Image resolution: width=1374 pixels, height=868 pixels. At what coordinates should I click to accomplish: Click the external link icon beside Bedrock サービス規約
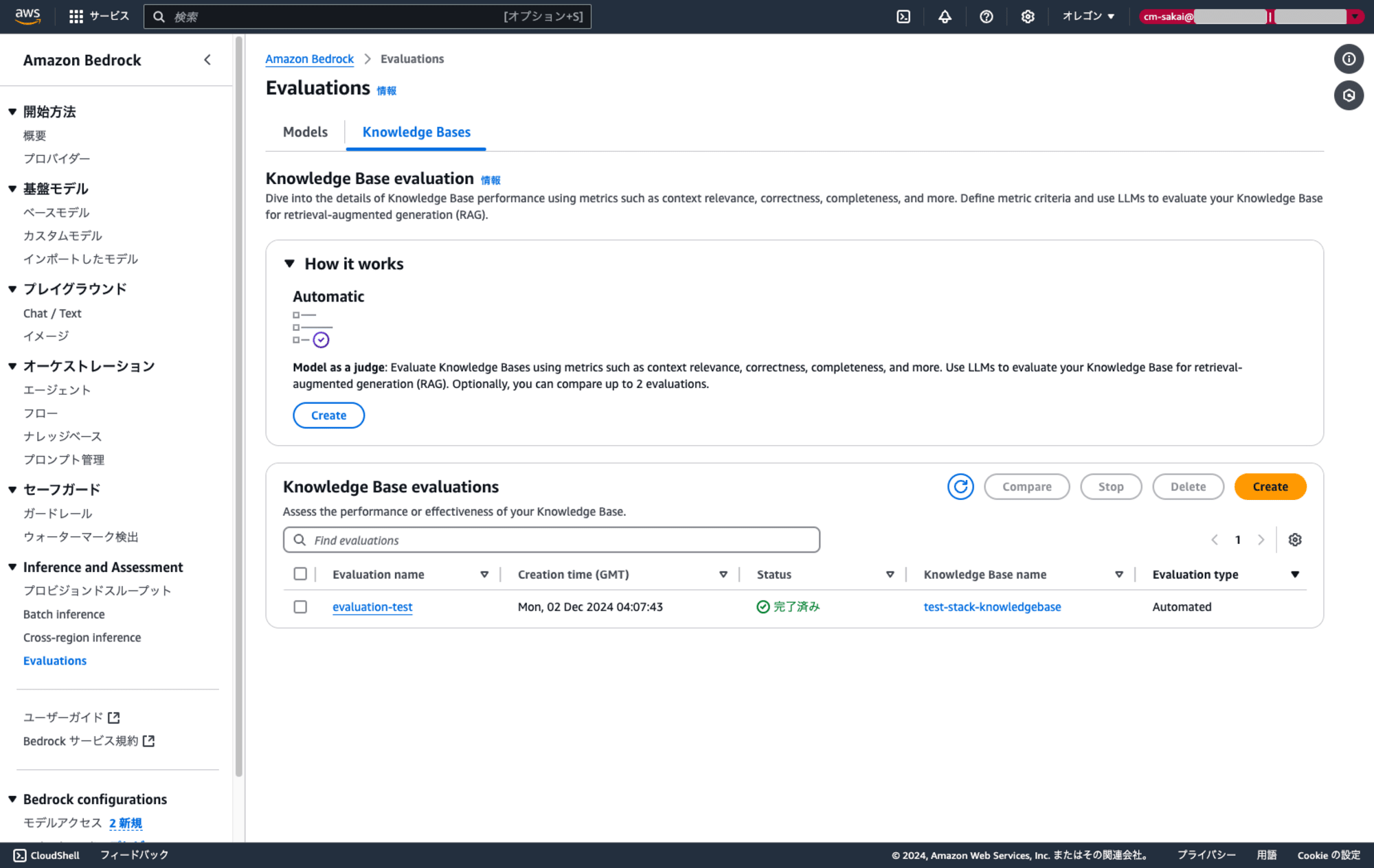(x=148, y=741)
